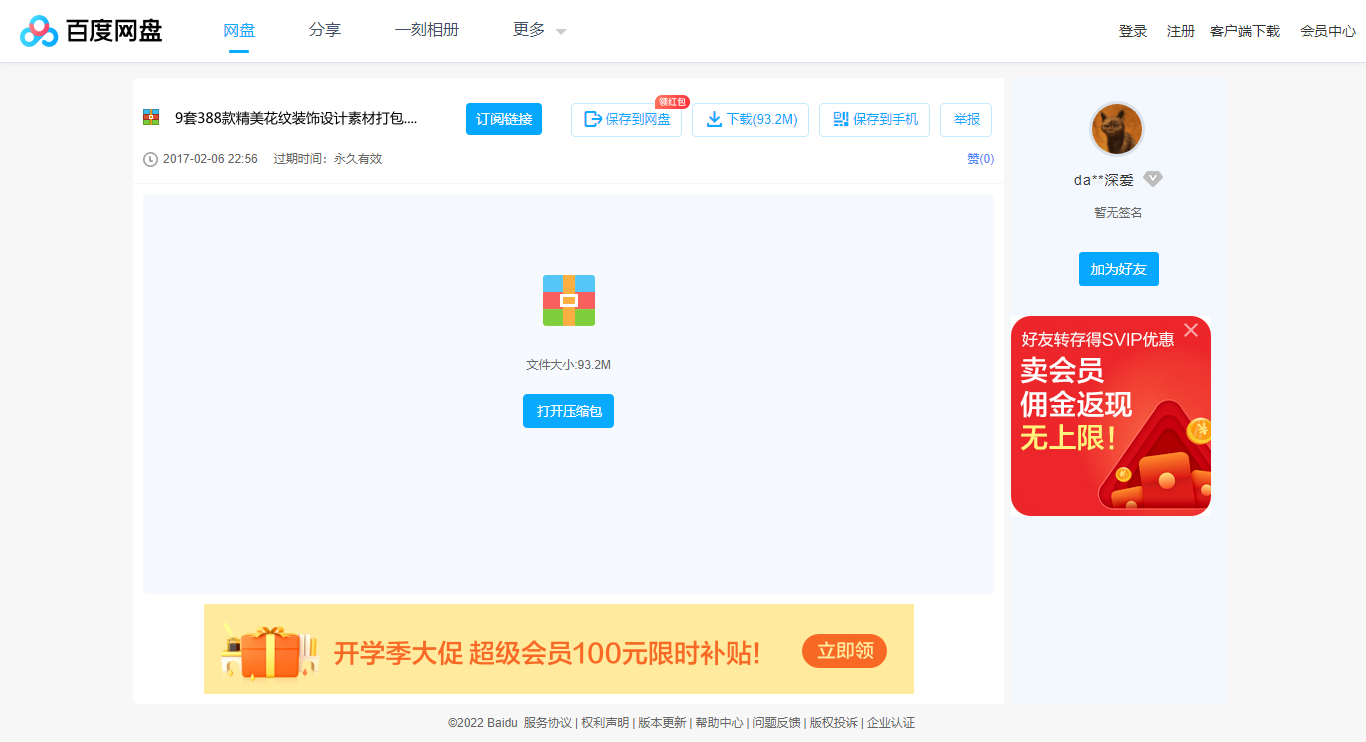Screen dimensions: 1366x742
Task: Click the compressed archive RAR icon
Action: pos(568,300)
